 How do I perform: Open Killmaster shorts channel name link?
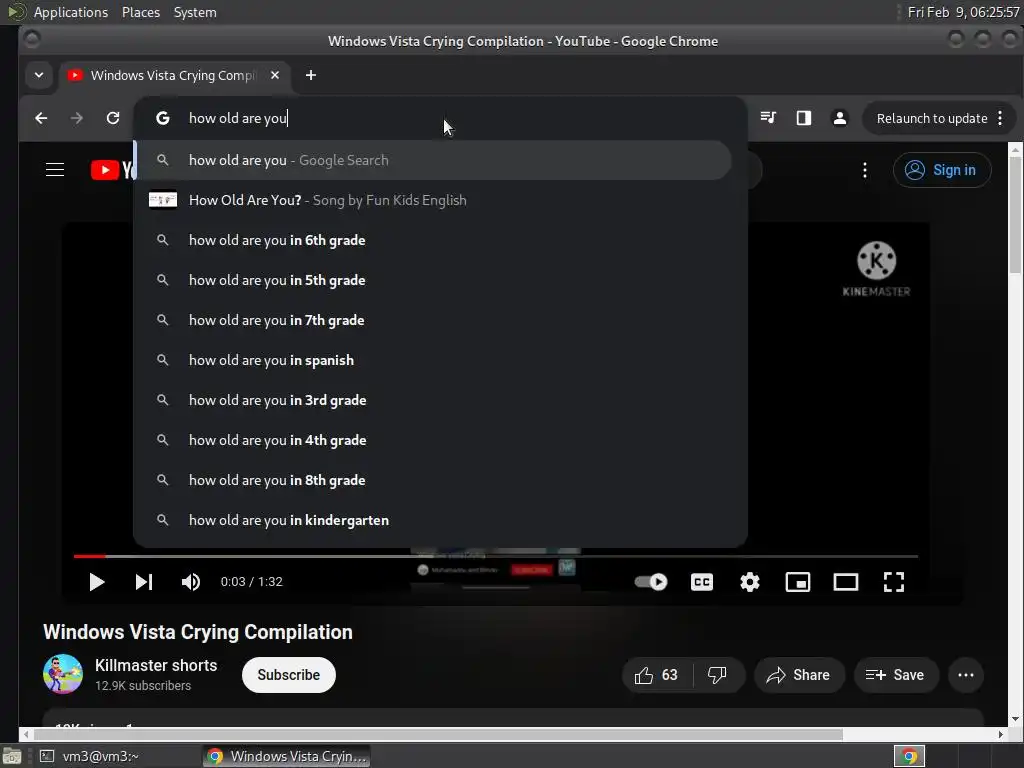[156, 665]
